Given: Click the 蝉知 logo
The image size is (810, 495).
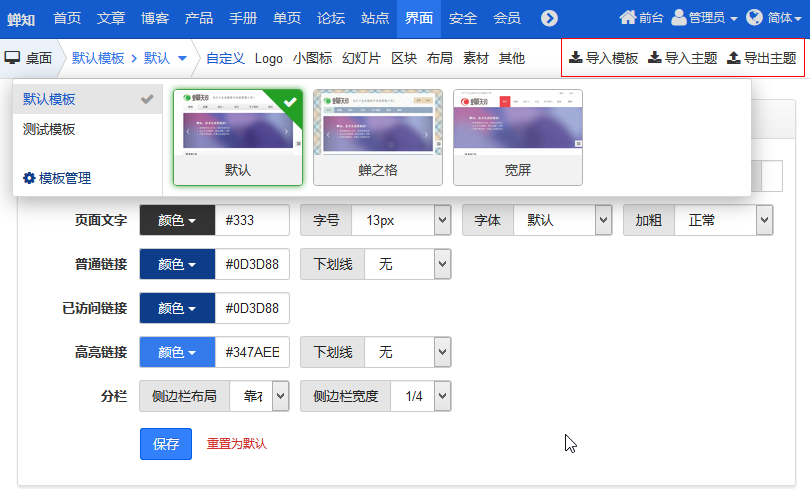Looking at the screenshot, I should point(21,20).
